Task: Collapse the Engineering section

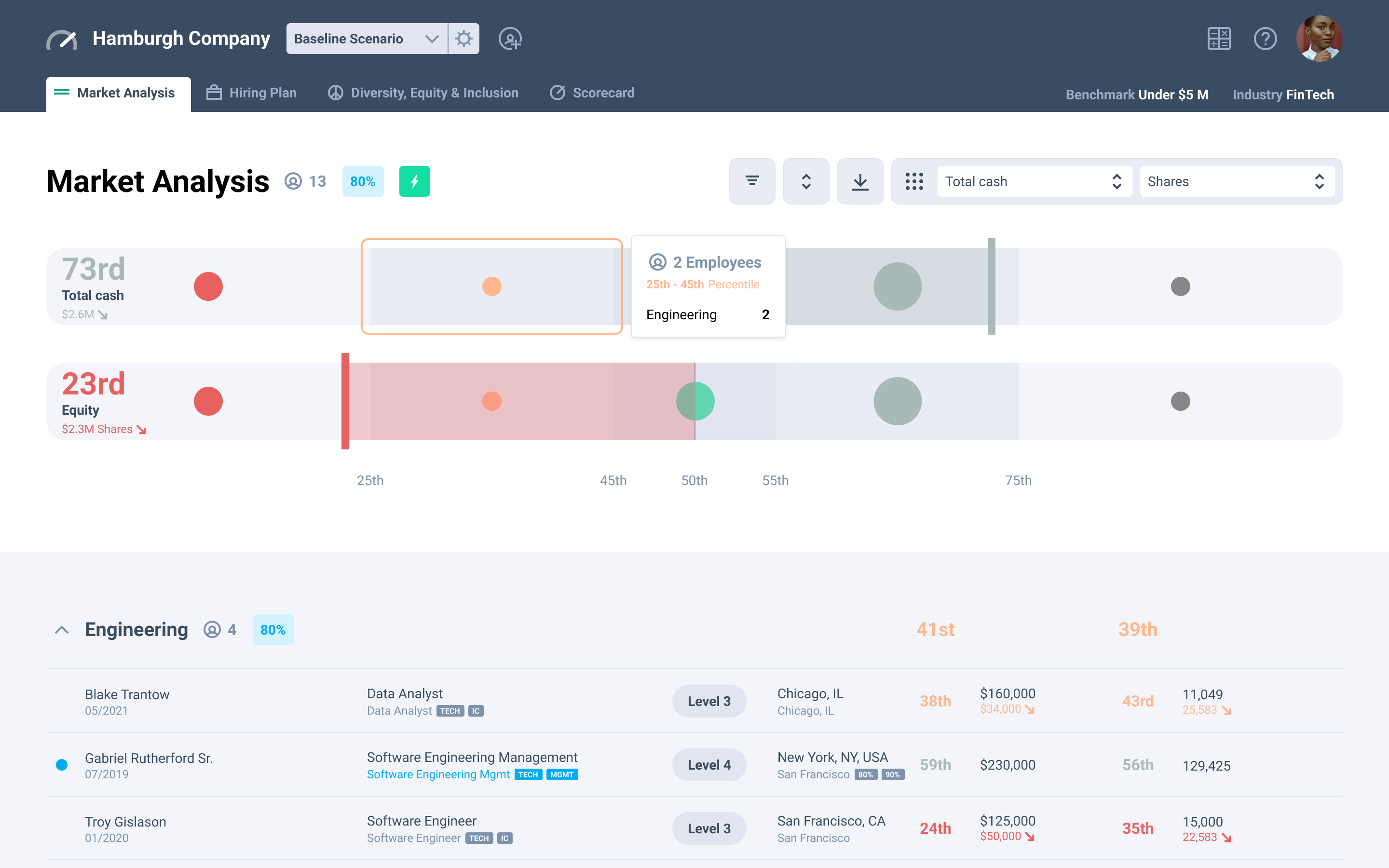Action: tap(61, 629)
